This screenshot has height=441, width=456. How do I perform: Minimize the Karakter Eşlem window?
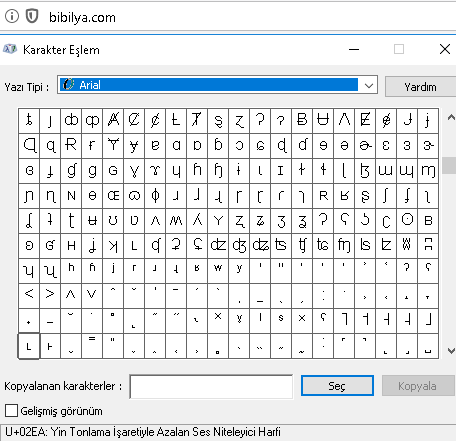[354, 49]
